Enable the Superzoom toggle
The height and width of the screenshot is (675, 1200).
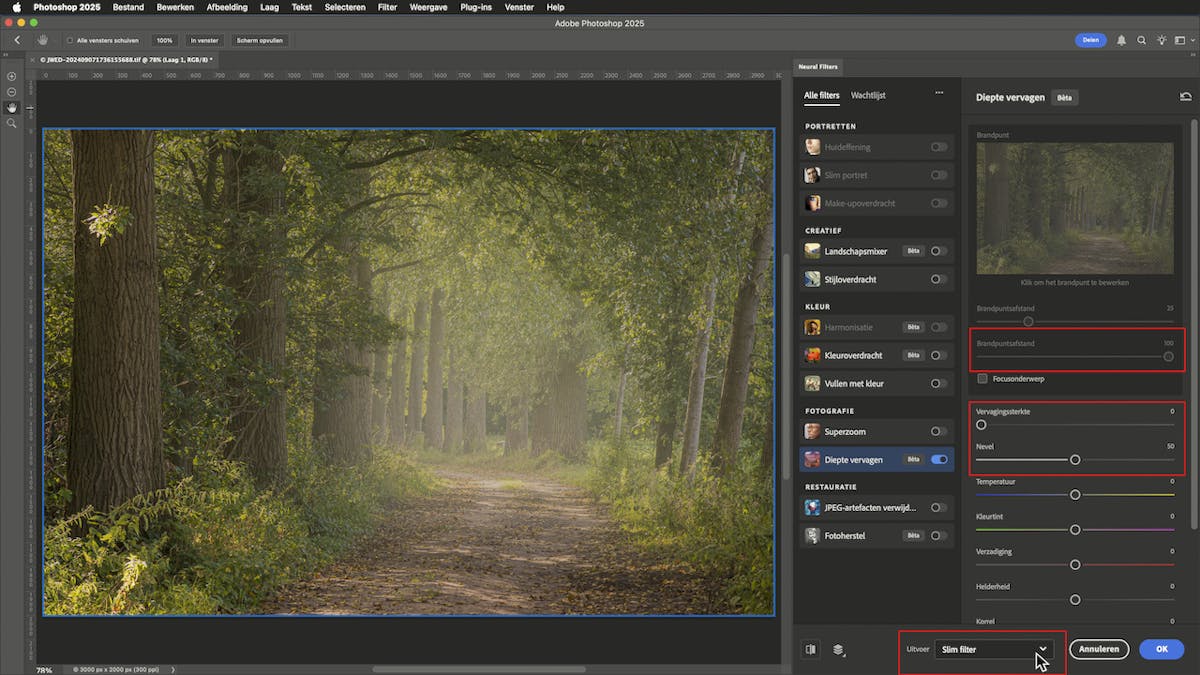(x=939, y=431)
